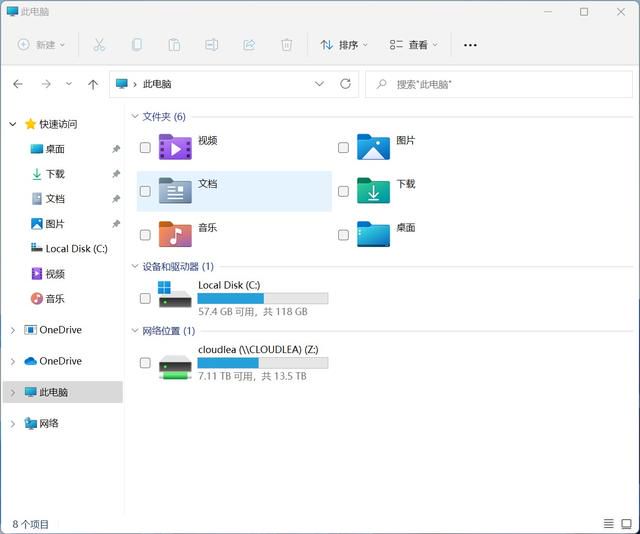The image size is (640, 534).
Task: Select 图片 in quick access sidebar
Action: (x=55, y=224)
